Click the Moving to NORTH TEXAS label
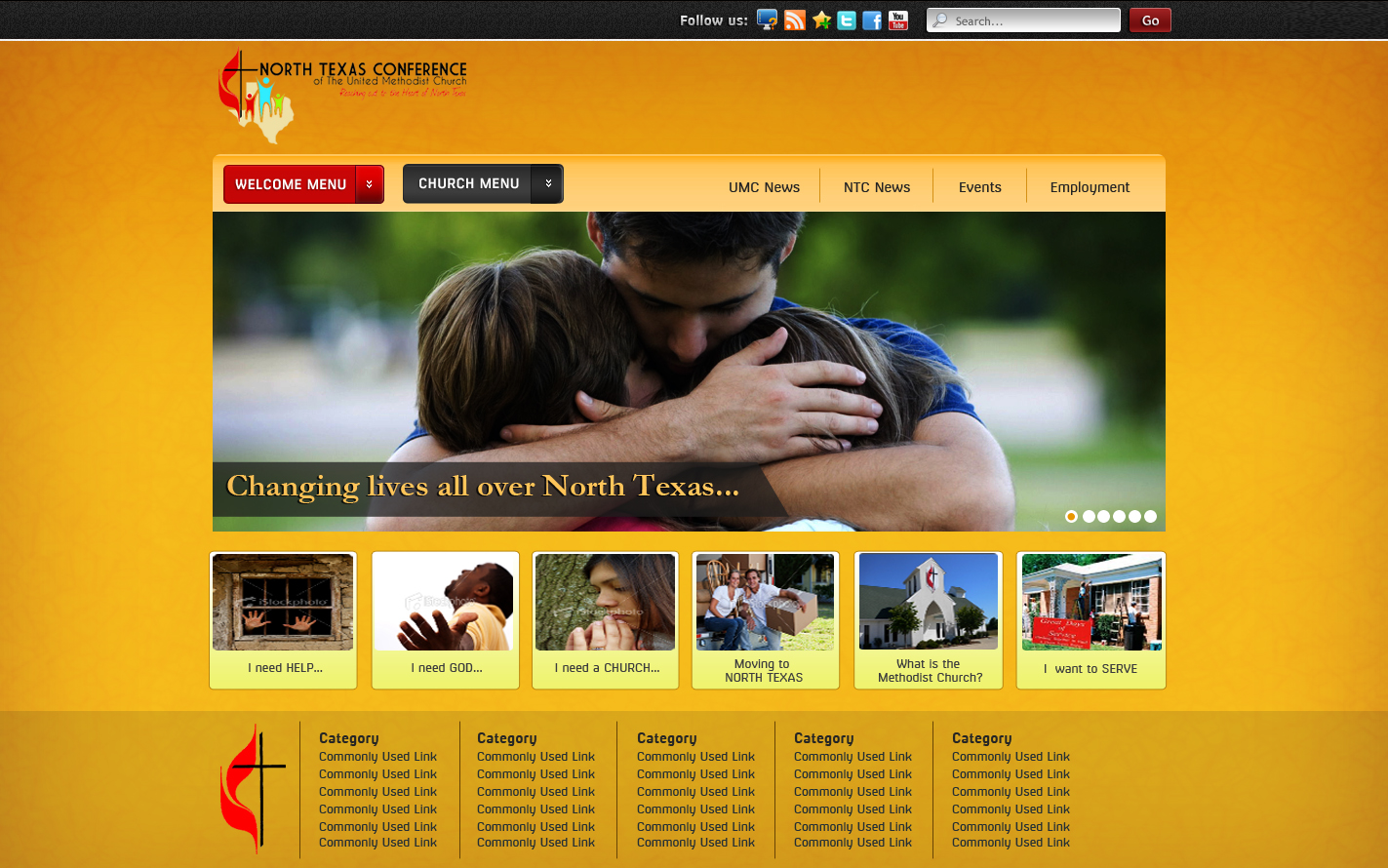This screenshot has height=868, width=1388. (764, 671)
